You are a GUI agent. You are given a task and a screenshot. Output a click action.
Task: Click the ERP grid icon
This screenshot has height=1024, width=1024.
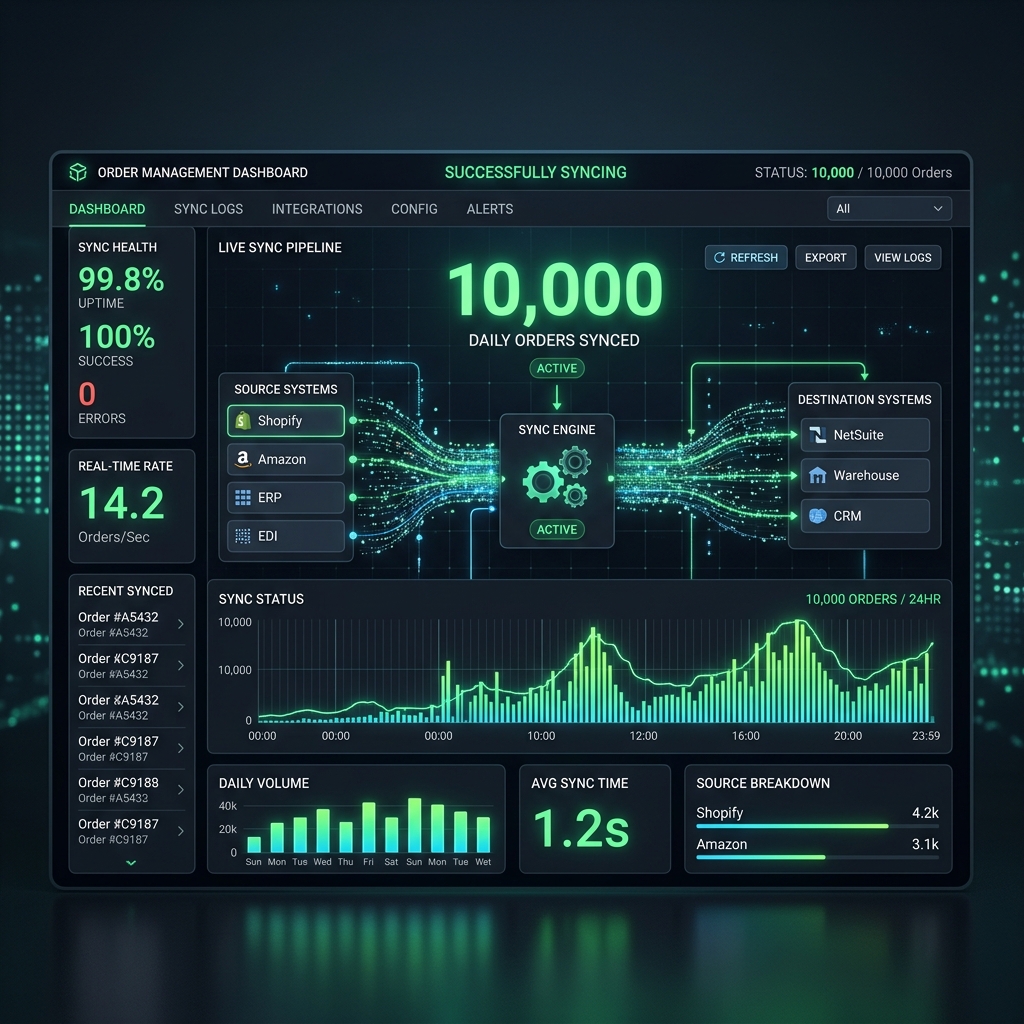(243, 498)
